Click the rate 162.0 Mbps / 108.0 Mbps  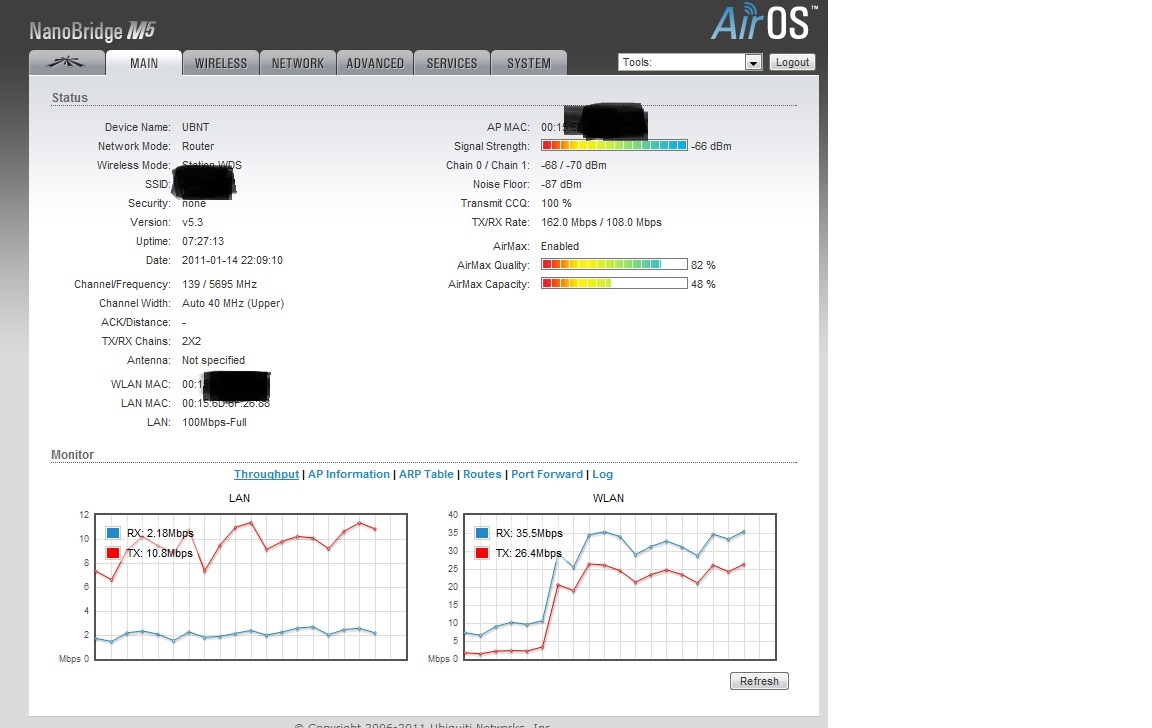point(602,222)
